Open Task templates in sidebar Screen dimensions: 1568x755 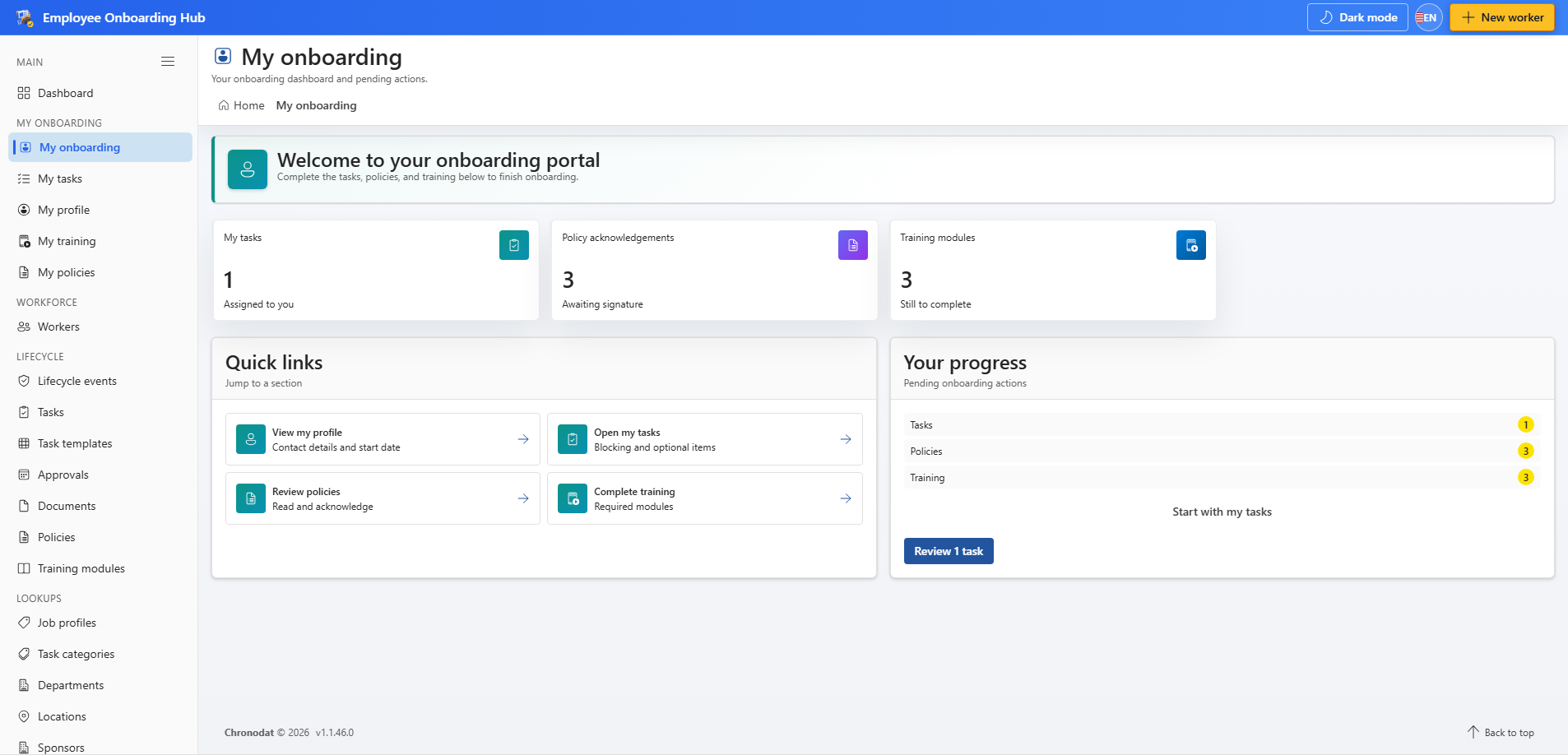tap(100, 443)
